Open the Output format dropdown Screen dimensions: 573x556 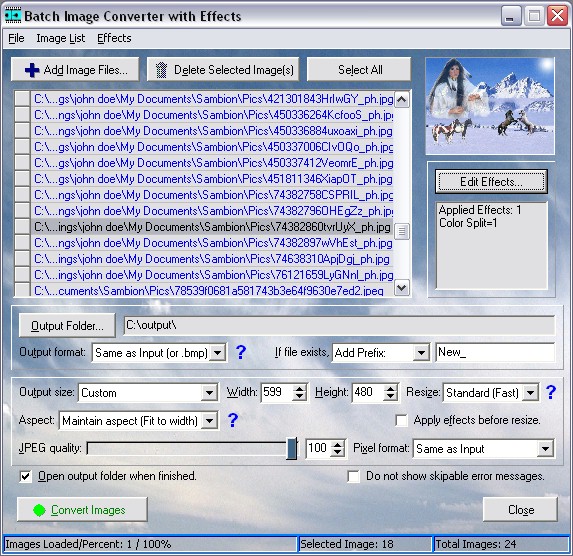pos(218,353)
